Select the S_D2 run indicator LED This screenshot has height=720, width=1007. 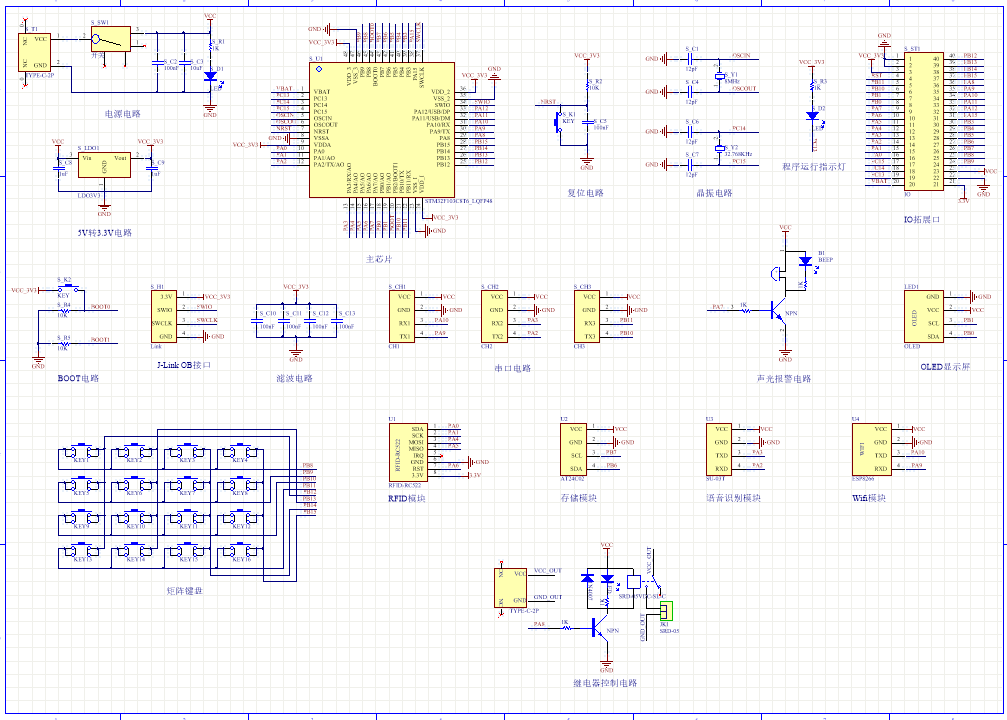click(812, 116)
